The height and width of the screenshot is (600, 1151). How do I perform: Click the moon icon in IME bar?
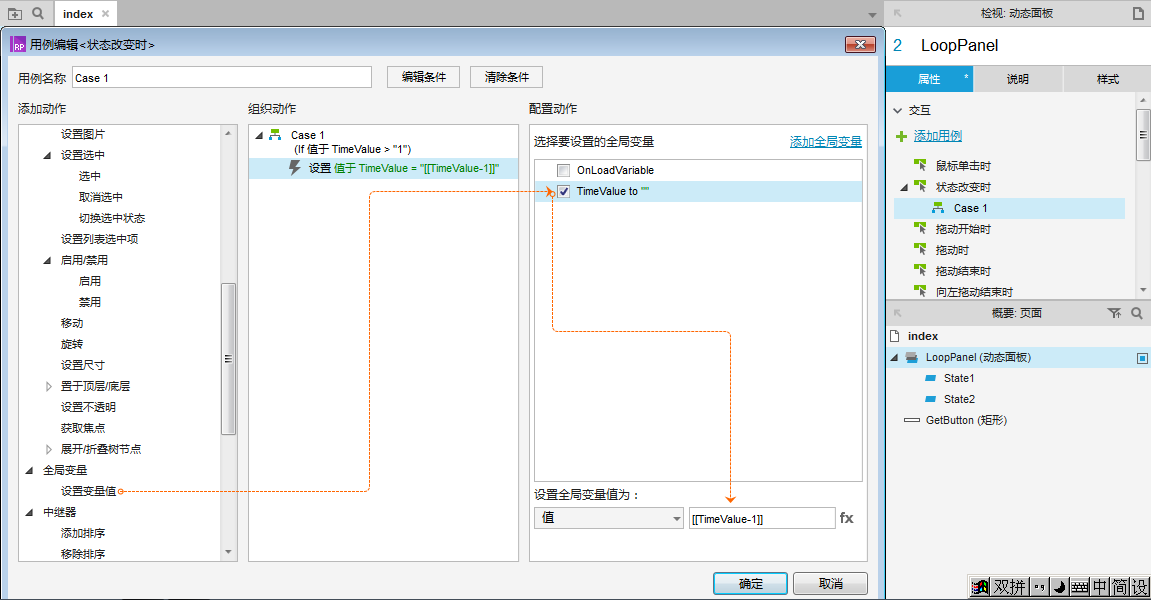click(1059, 587)
